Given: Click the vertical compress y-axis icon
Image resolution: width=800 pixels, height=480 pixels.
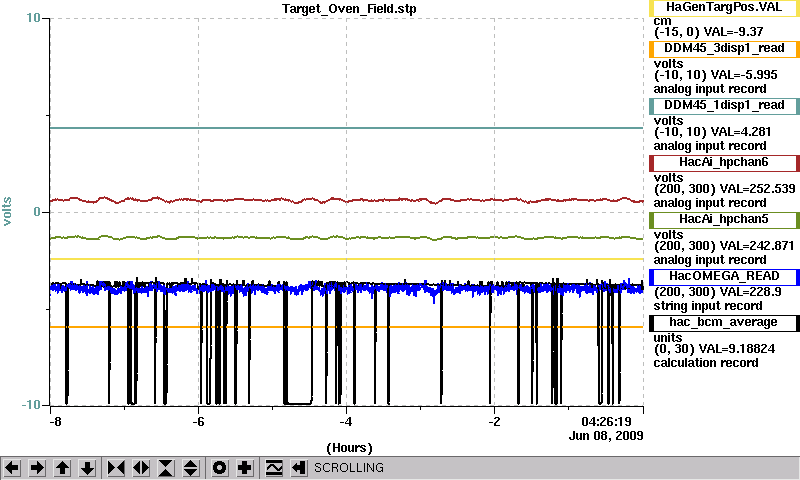Looking at the screenshot, I should point(166,468).
